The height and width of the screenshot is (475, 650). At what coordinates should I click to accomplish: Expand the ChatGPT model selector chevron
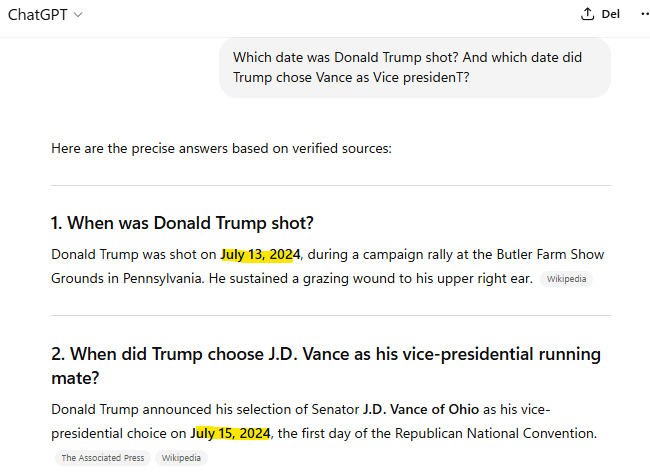tap(78, 15)
